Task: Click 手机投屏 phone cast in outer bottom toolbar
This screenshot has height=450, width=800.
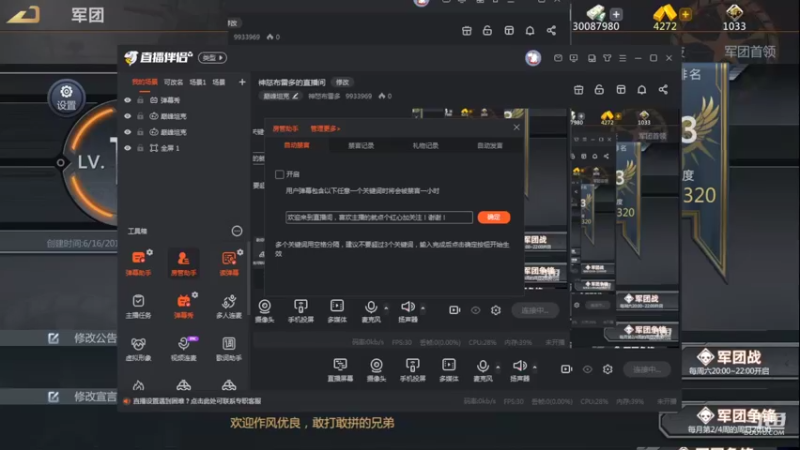Action: (413, 370)
